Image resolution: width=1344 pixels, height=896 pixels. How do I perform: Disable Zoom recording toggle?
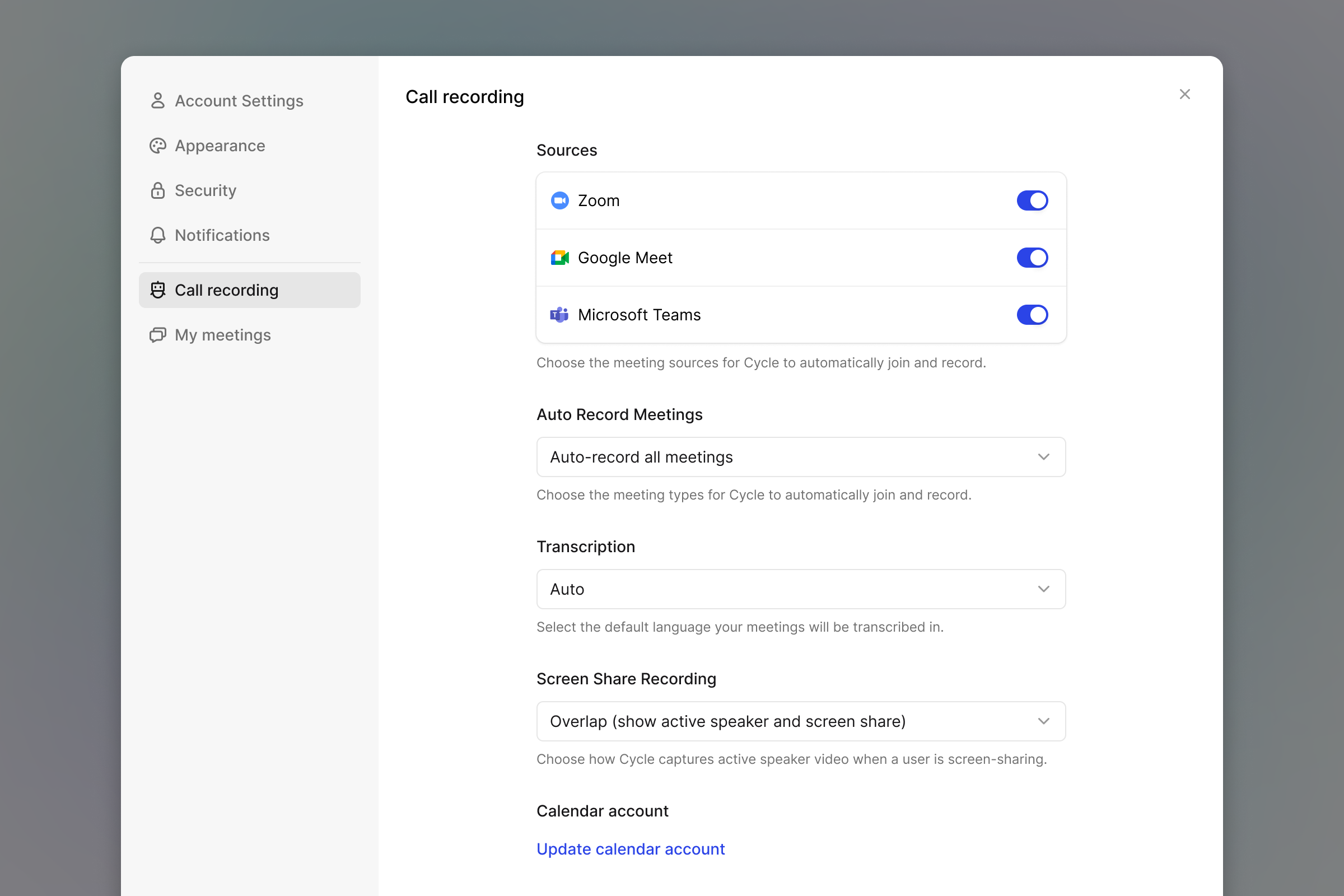(x=1032, y=200)
